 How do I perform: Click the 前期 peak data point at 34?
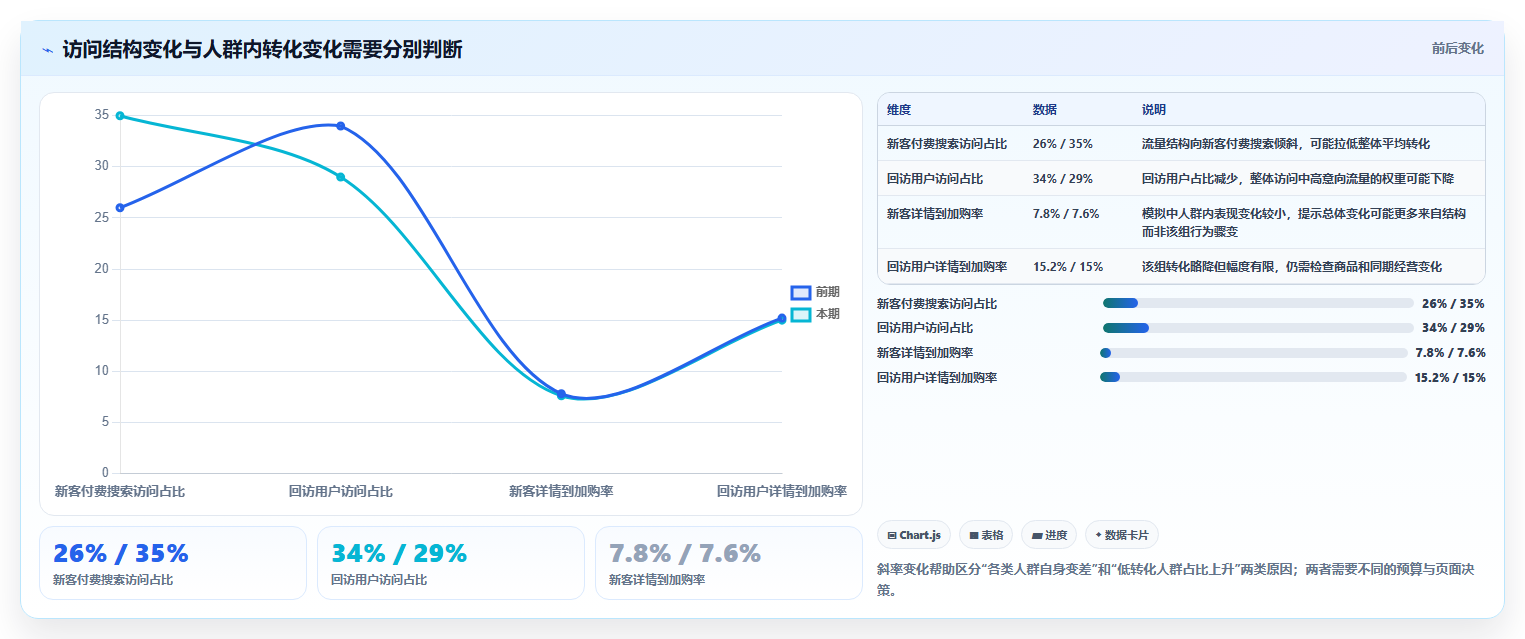(341, 126)
